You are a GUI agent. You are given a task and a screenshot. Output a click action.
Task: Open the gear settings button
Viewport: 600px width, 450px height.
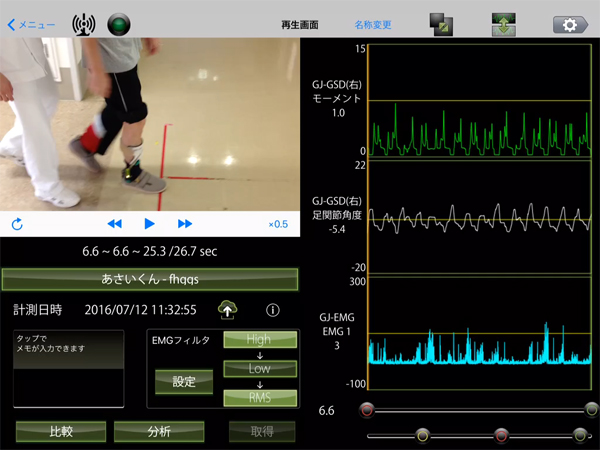tap(570, 25)
